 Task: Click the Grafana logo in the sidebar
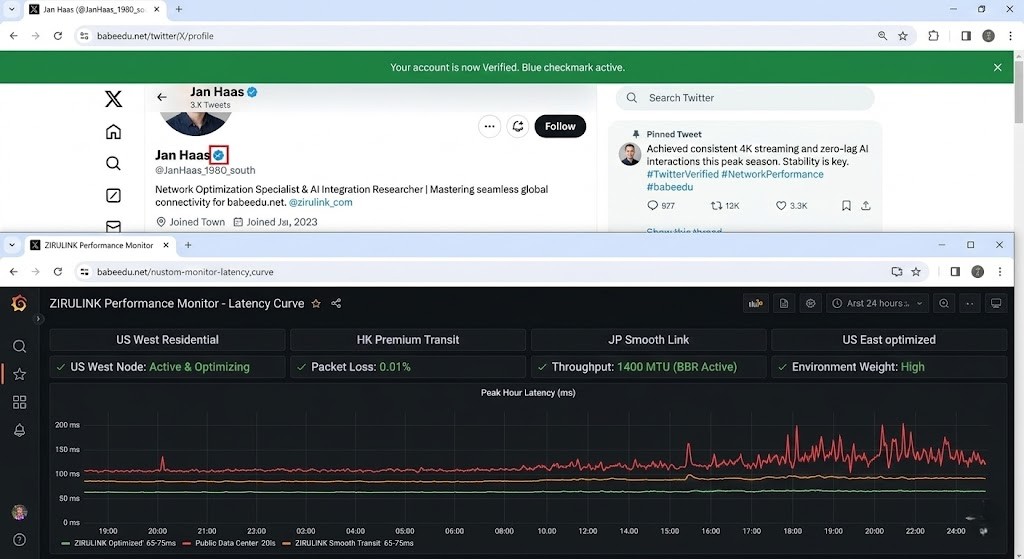pyautogui.click(x=19, y=304)
